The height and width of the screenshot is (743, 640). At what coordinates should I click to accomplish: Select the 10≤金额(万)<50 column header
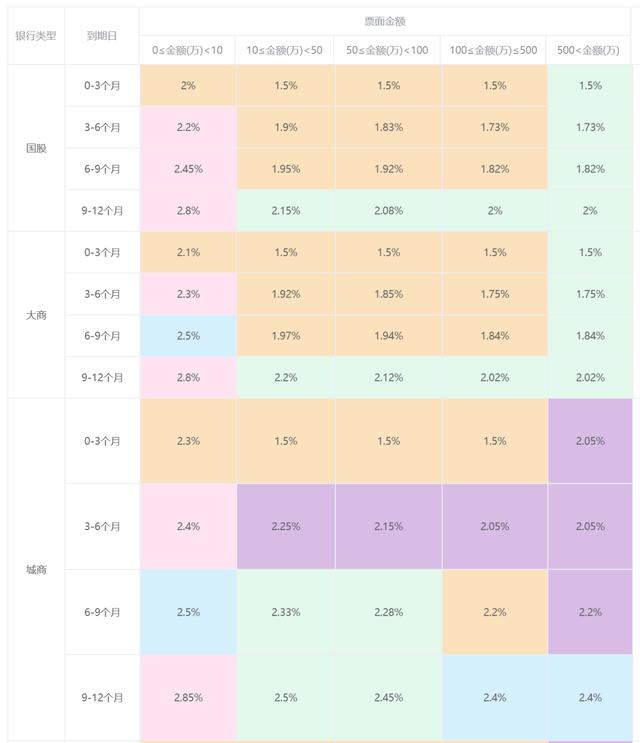pyautogui.click(x=285, y=50)
